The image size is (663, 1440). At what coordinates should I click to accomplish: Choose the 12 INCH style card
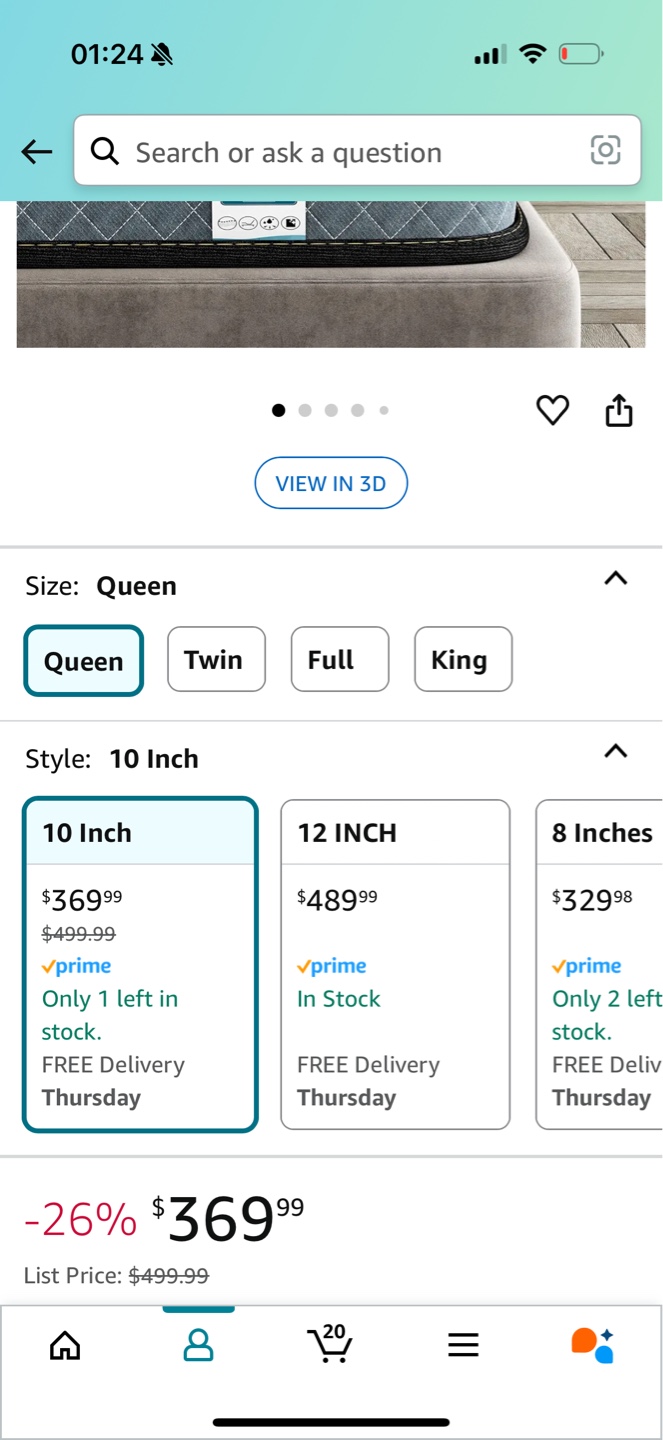pyautogui.click(x=395, y=964)
